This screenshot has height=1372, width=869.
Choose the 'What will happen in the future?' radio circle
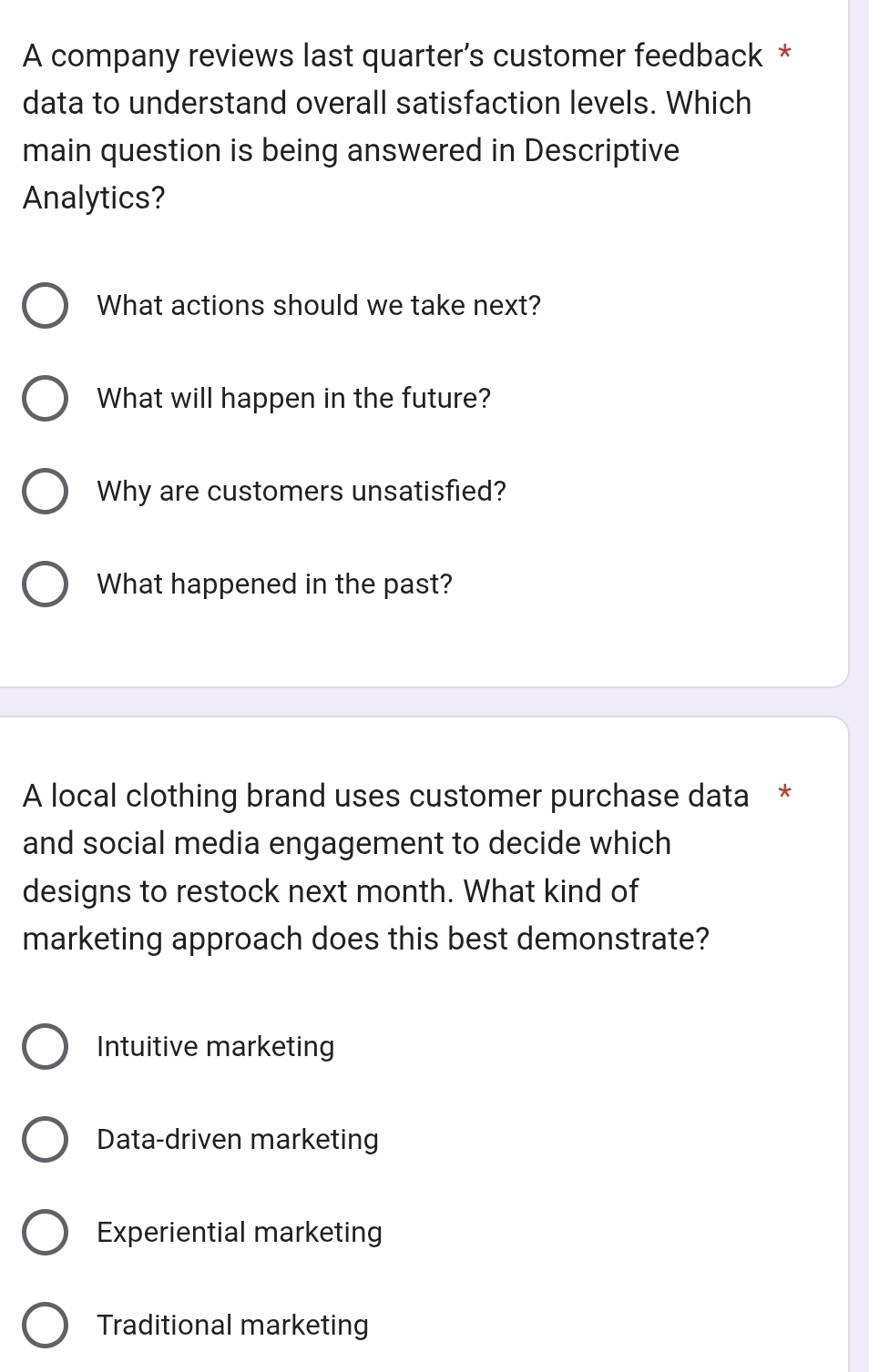pyautogui.click(x=44, y=399)
